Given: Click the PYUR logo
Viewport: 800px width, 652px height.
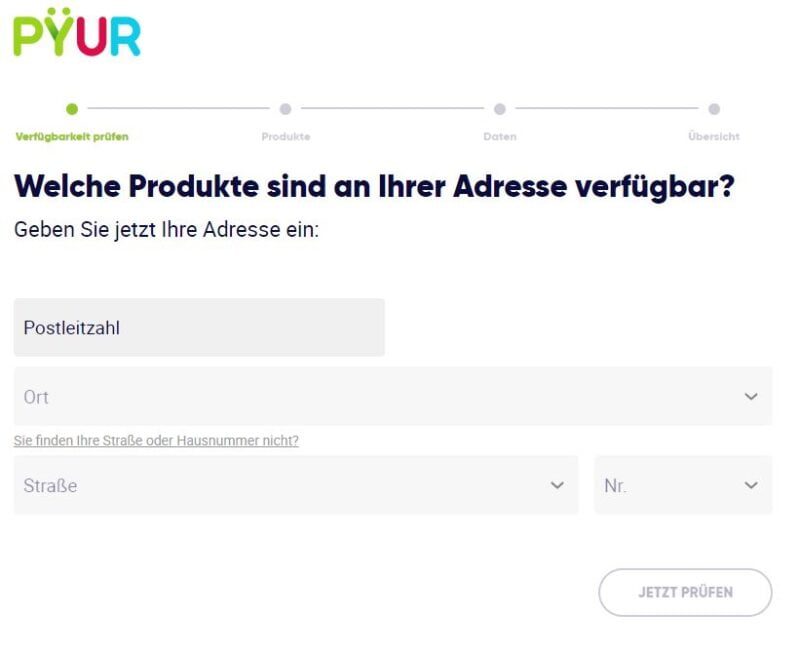Looking at the screenshot, I should [x=75, y=35].
